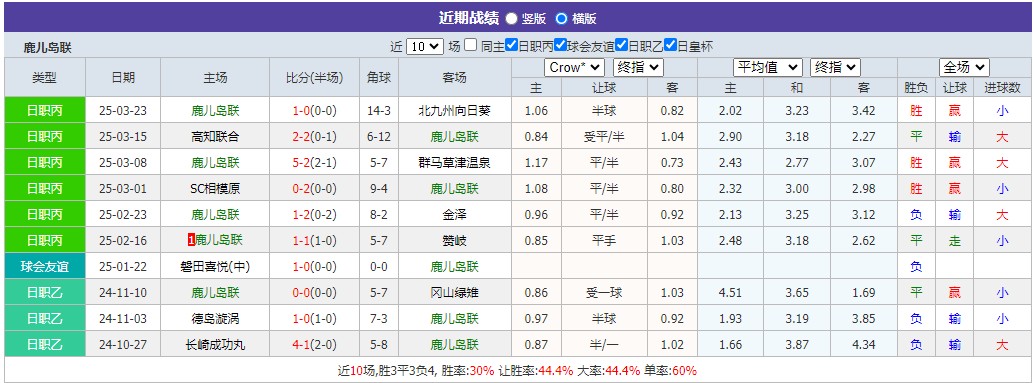The height and width of the screenshot is (383, 1034).
Task: Open score 0-2(0-0) of SC相模原 match
Action: pyautogui.click(x=315, y=189)
